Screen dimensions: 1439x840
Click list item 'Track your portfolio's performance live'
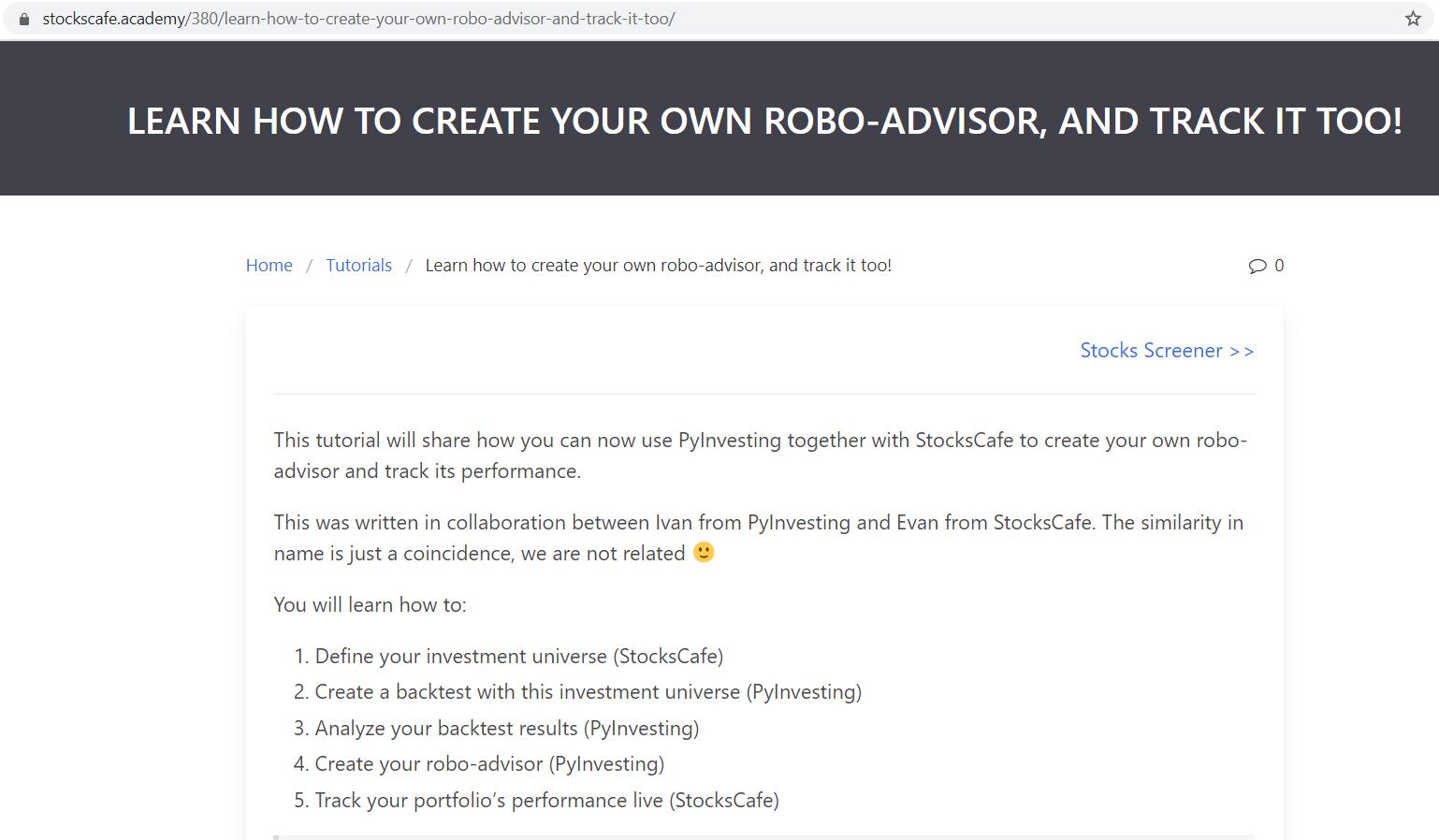[489, 800]
